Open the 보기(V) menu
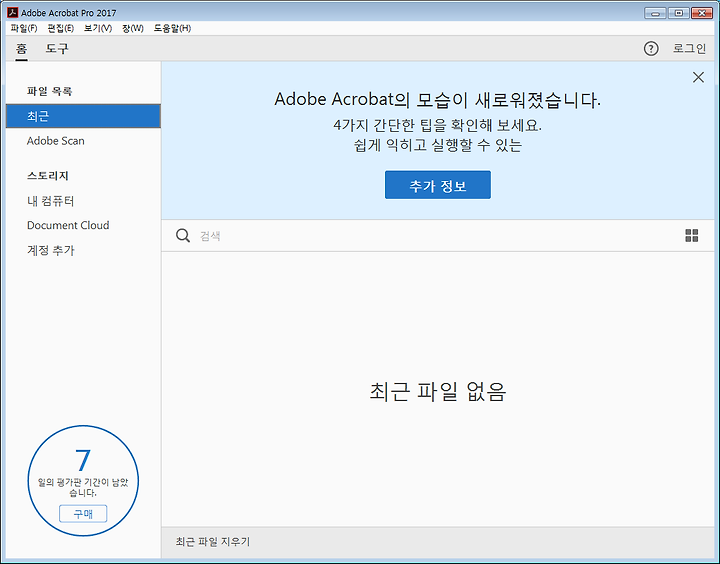This screenshot has width=720, height=564. [x=98, y=28]
